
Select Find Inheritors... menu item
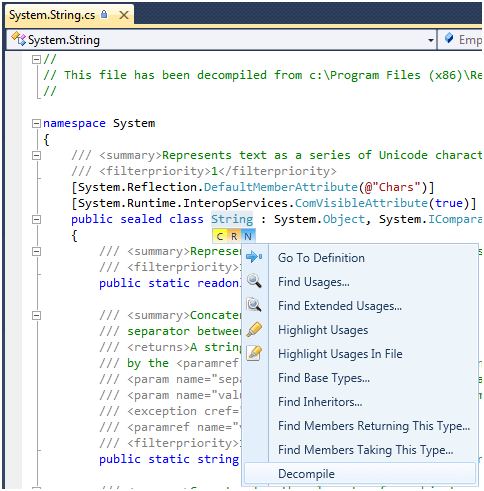pyautogui.click(x=360, y=402)
